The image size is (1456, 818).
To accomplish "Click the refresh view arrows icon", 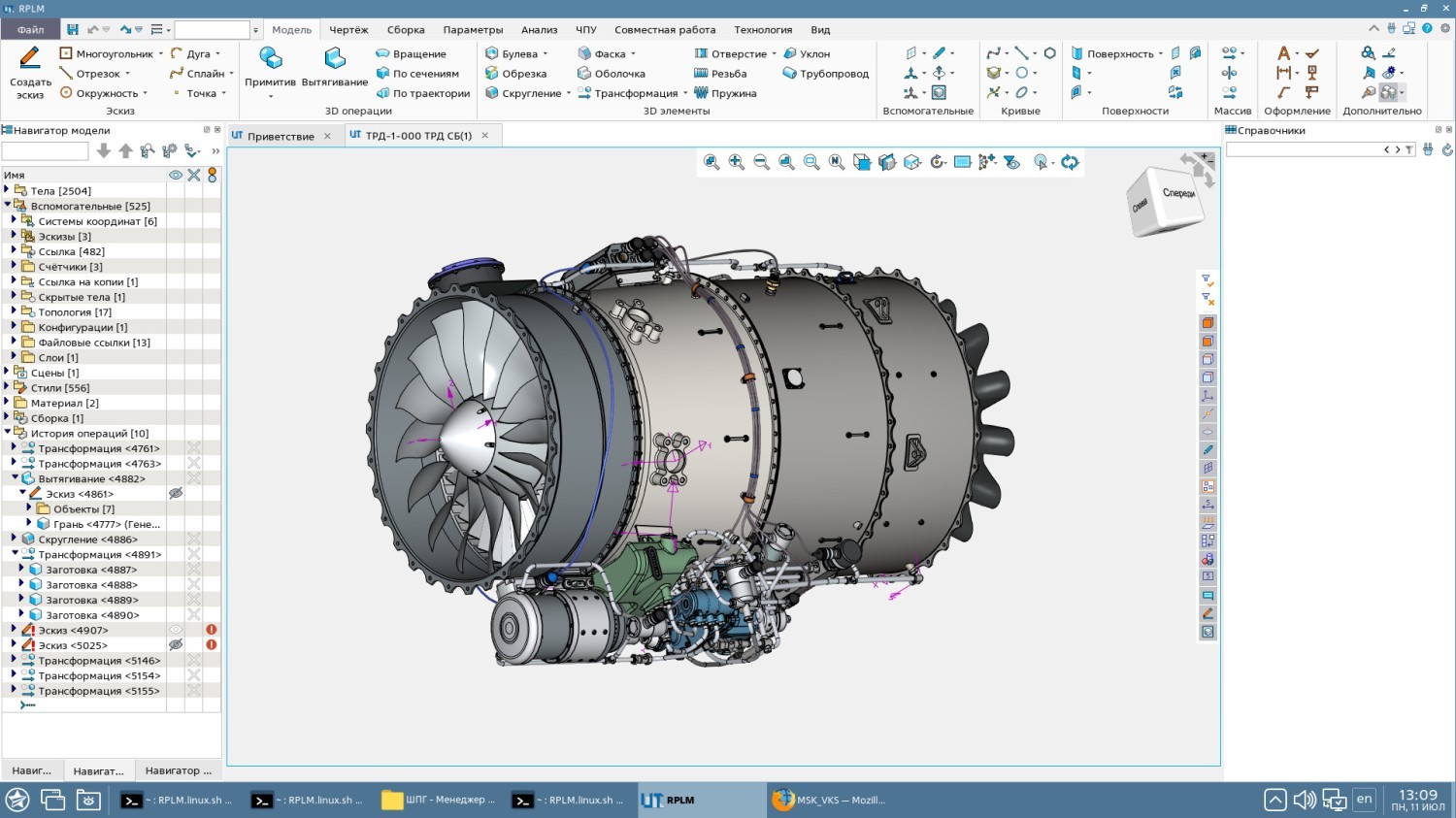I will [1070, 162].
